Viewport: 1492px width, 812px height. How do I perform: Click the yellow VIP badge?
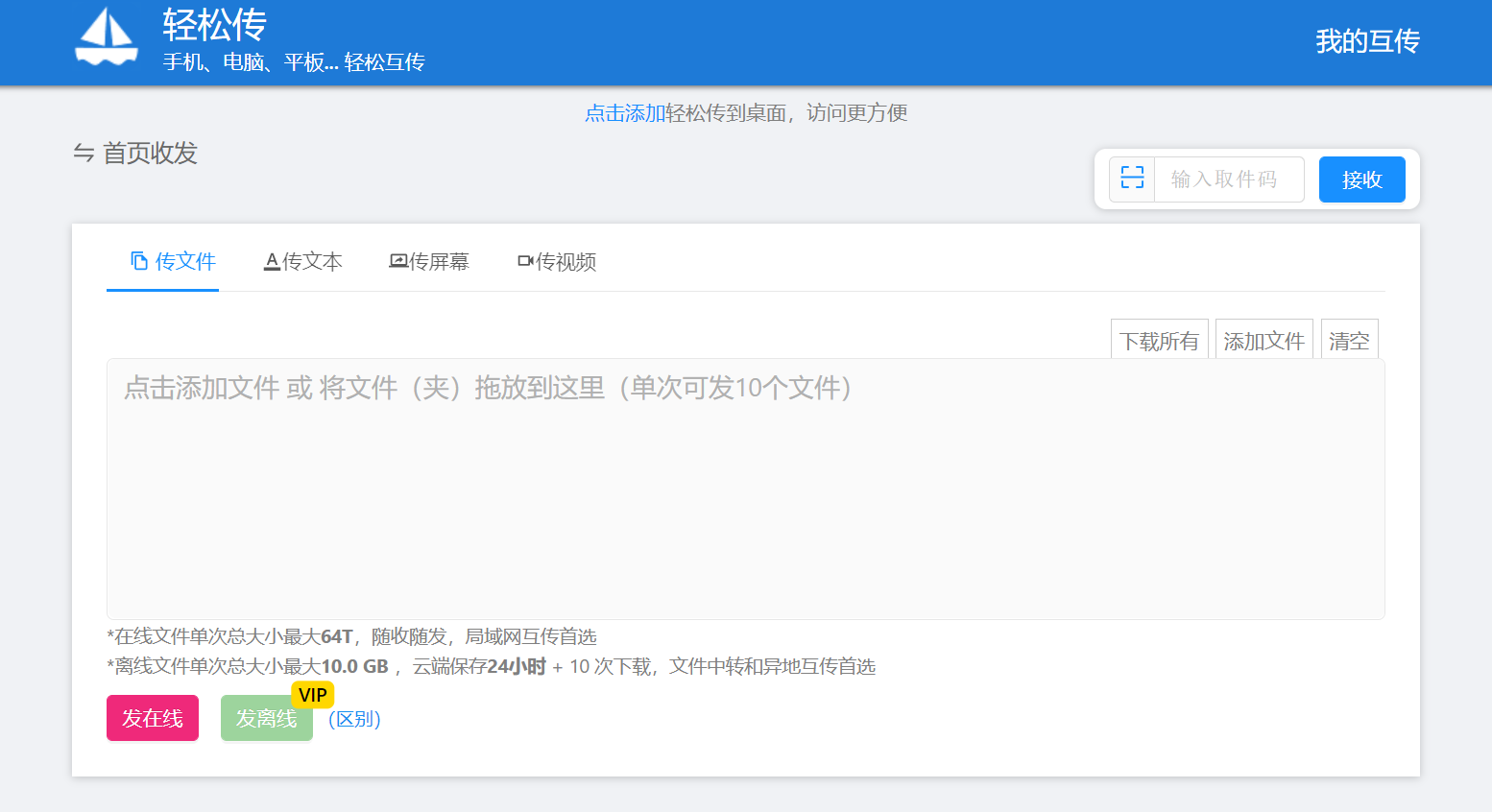click(x=312, y=695)
